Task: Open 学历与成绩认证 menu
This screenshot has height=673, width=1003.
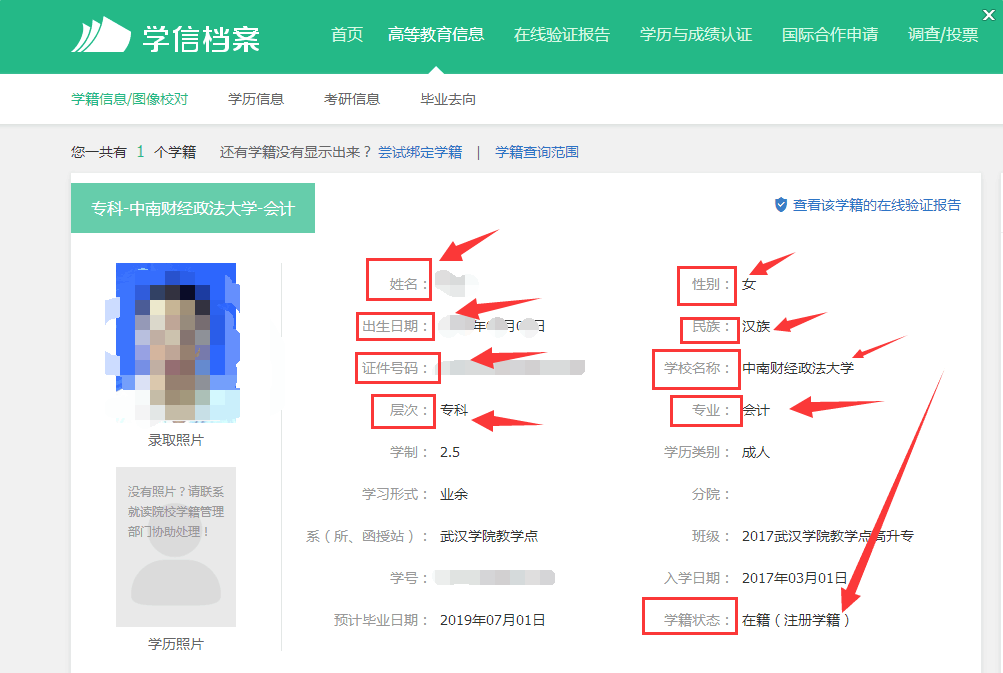Action: (x=696, y=35)
